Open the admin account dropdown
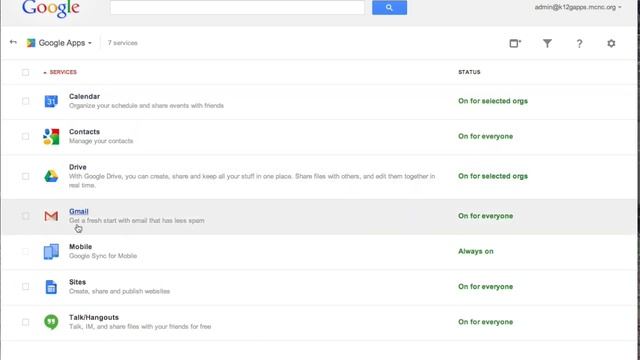The image size is (640, 360). pos(578,7)
